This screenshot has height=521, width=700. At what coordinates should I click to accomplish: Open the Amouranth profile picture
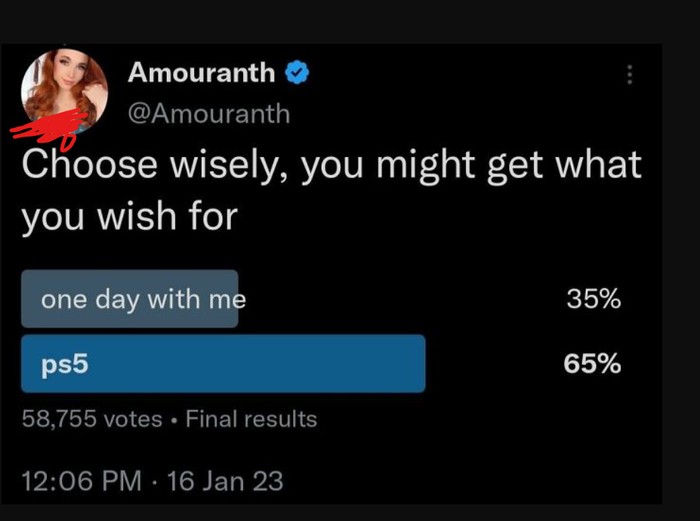point(66,87)
